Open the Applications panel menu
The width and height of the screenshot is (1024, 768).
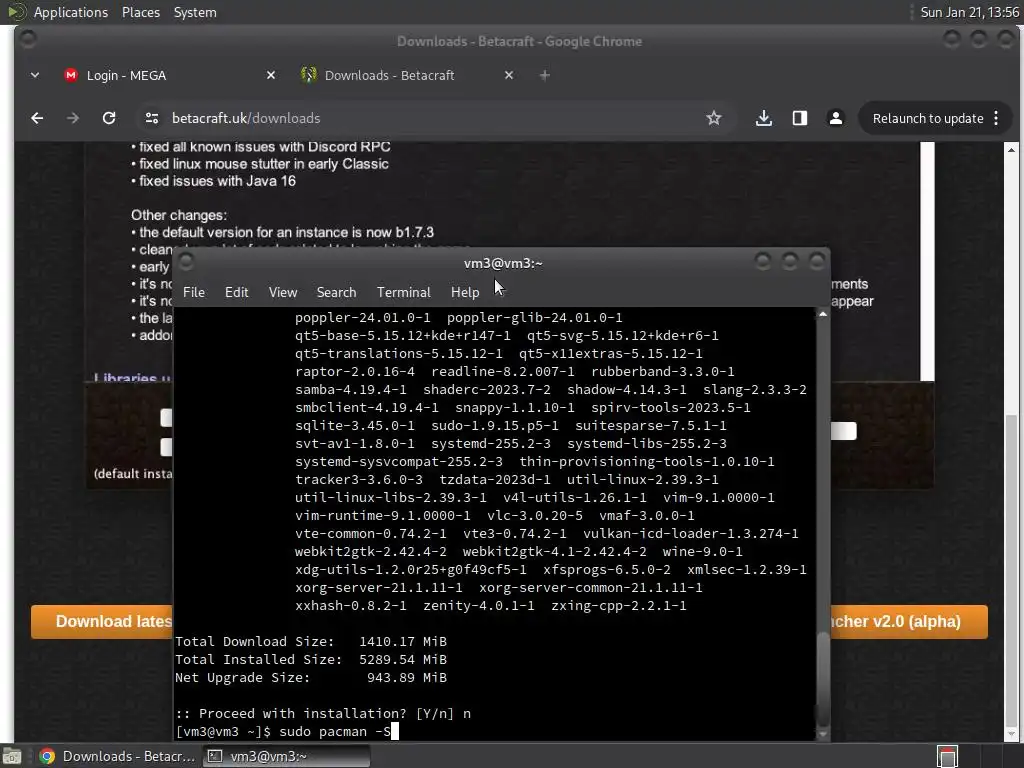71,12
